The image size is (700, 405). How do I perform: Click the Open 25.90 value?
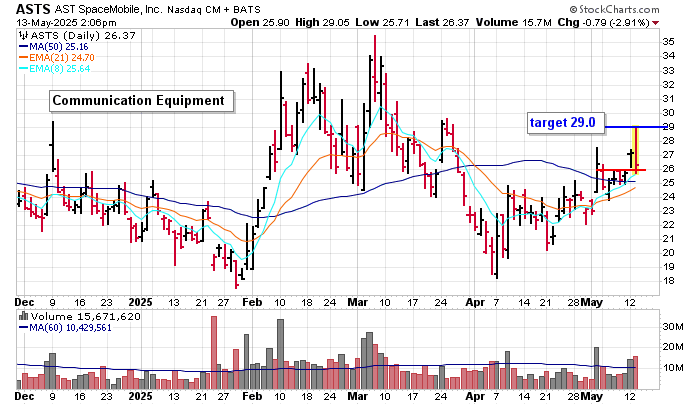(260, 22)
